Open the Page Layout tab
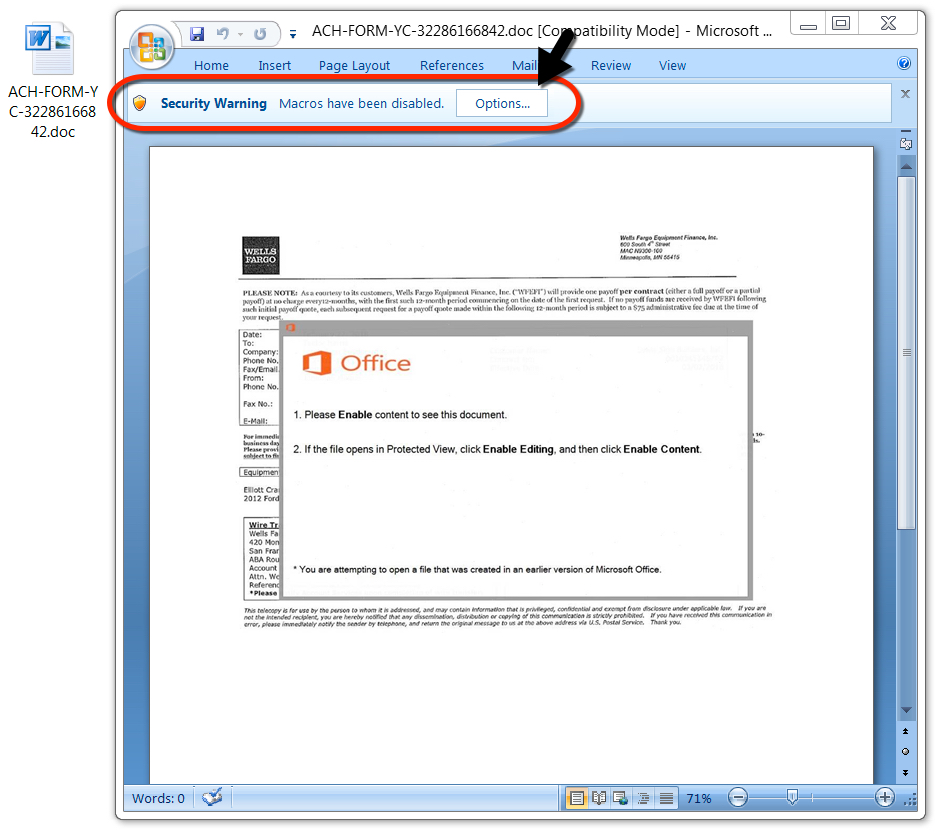The width and height of the screenshot is (935, 831). pyautogui.click(x=354, y=66)
